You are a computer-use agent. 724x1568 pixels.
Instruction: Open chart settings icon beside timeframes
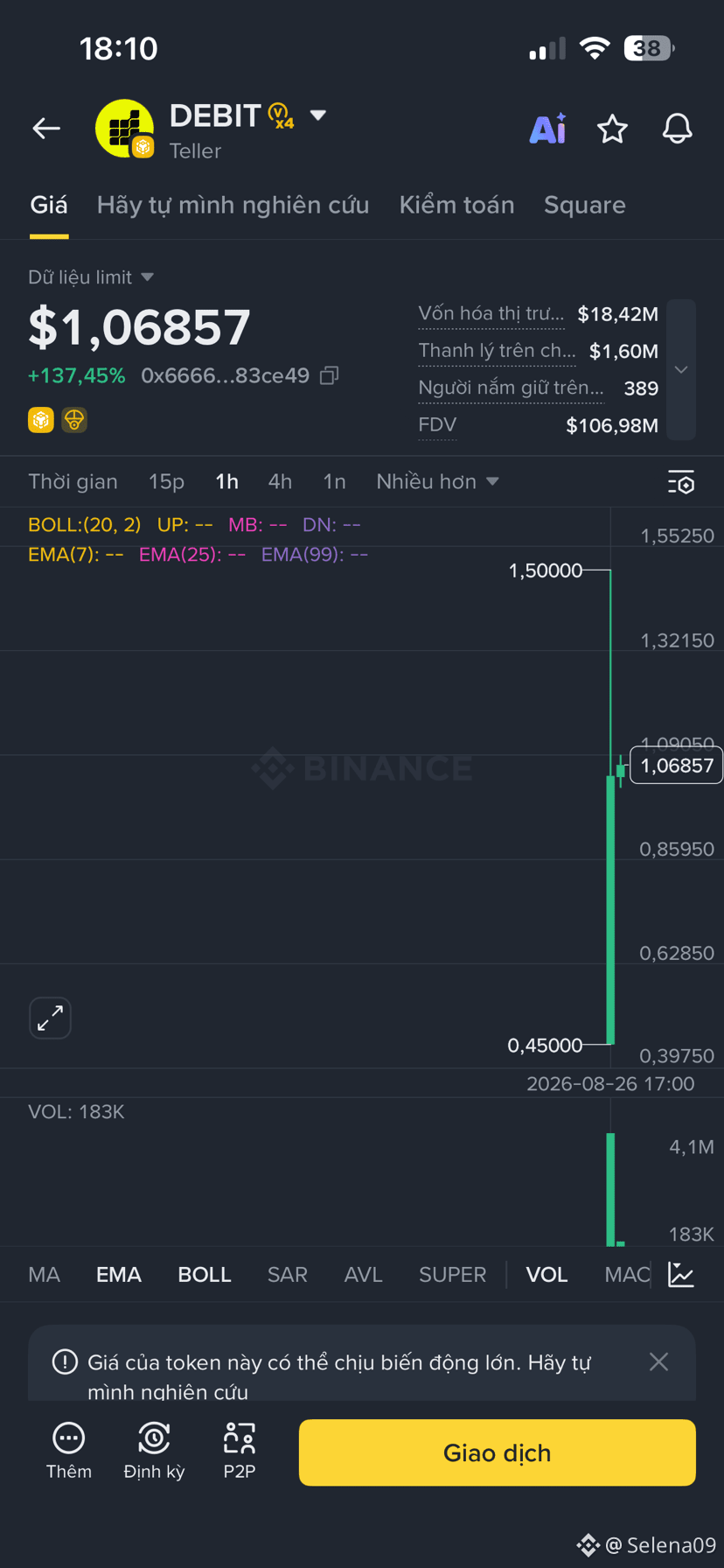(681, 482)
